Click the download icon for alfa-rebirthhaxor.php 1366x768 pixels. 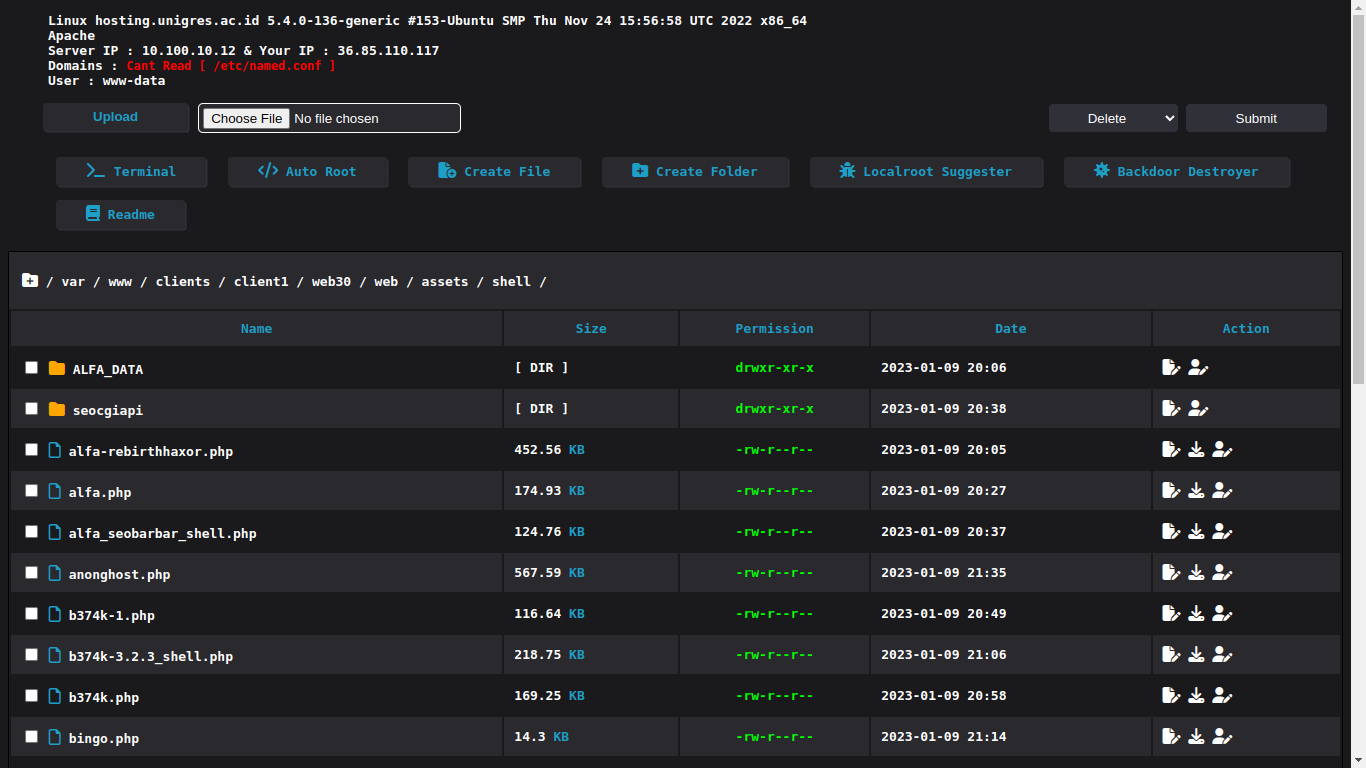pos(1196,450)
